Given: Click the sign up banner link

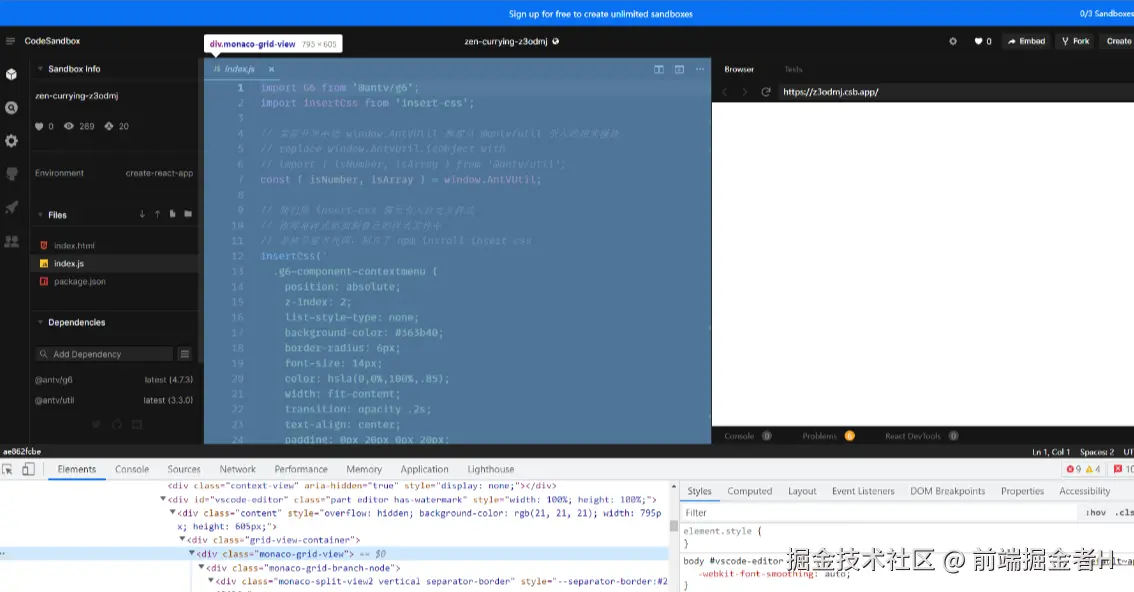Looking at the screenshot, I should pos(600,14).
